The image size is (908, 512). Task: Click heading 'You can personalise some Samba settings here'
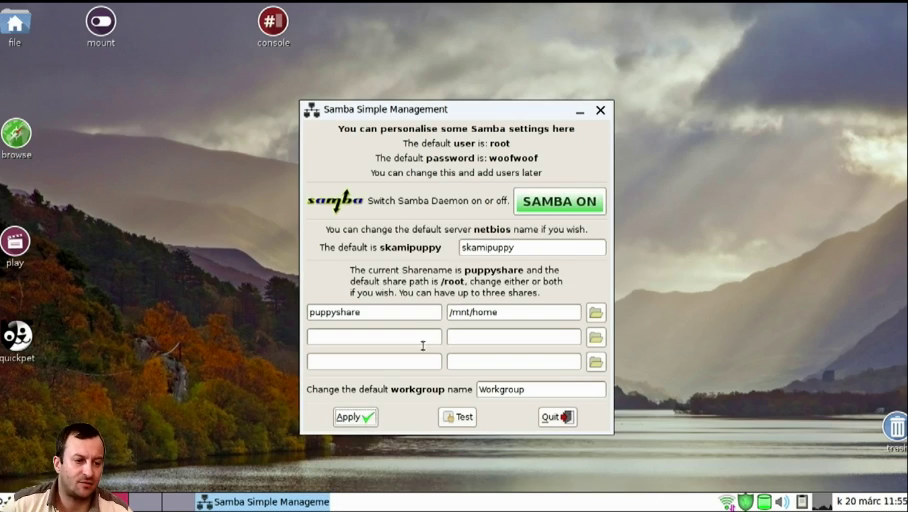[456, 129]
